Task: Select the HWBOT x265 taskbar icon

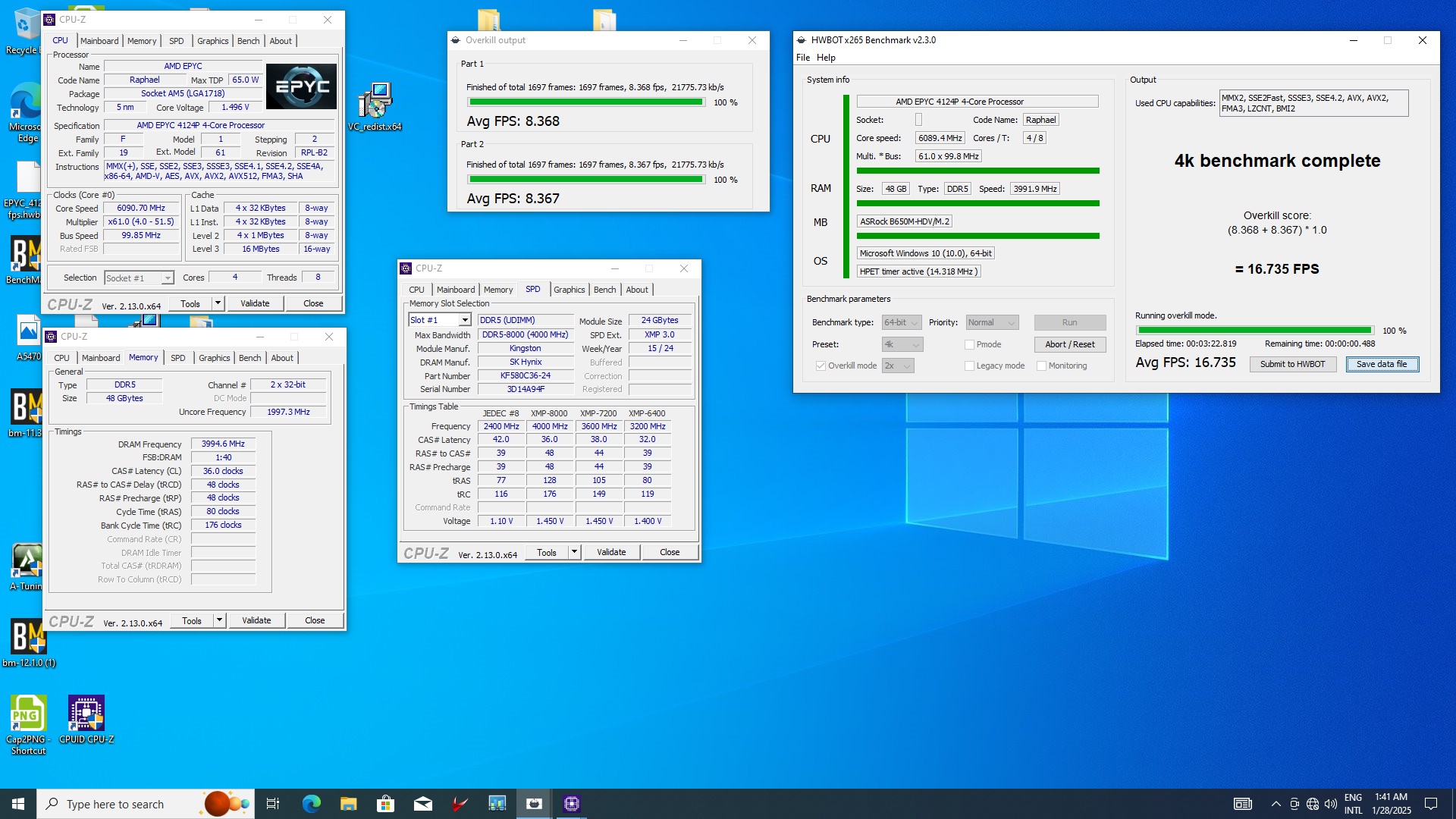Action: (x=535, y=804)
